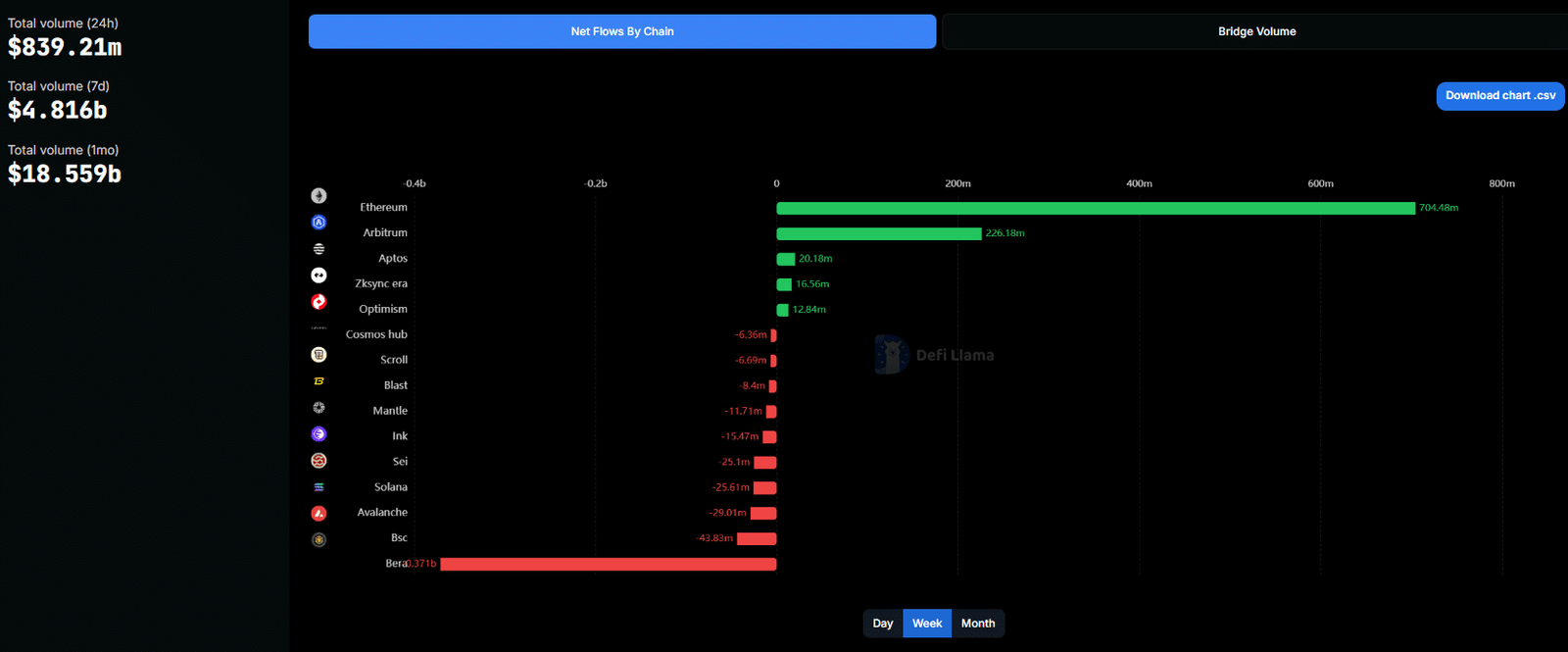
Task: Click the Mantle chain icon
Action: [x=318, y=408]
